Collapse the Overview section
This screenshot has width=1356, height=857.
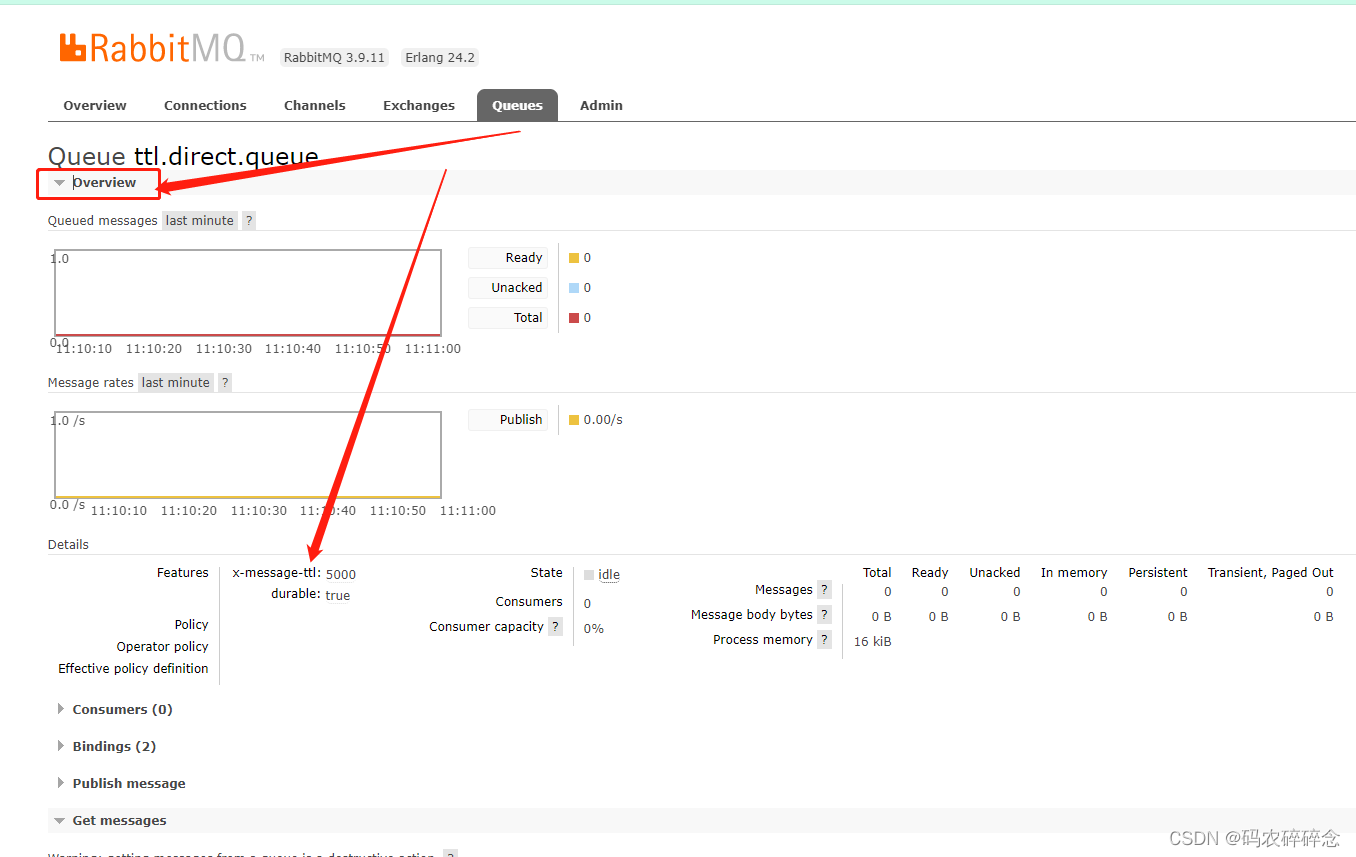(104, 183)
